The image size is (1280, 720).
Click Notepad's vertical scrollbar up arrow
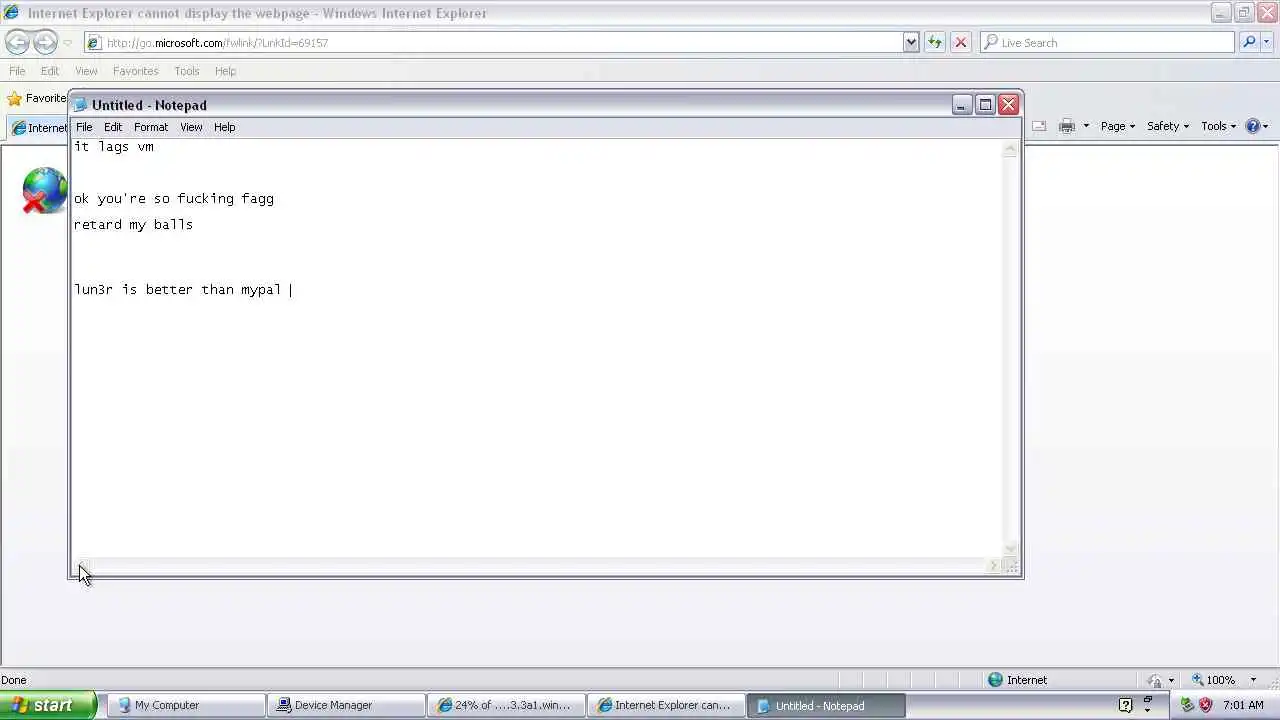pos(1010,148)
